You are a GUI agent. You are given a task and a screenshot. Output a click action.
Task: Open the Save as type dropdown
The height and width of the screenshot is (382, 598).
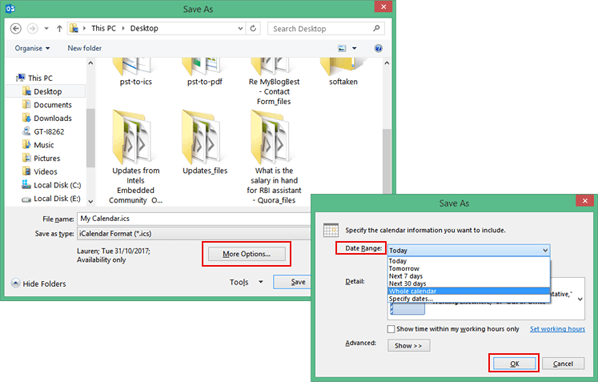pos(194,233)
